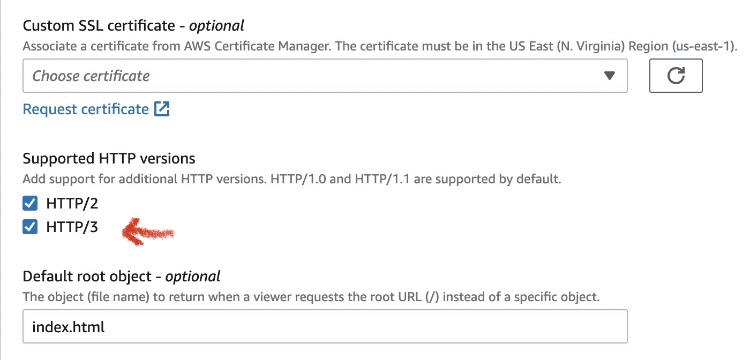The height and width of the screenshot is (360, 749).
Task: Open the Request certificate link
Action: pos(86,109)
